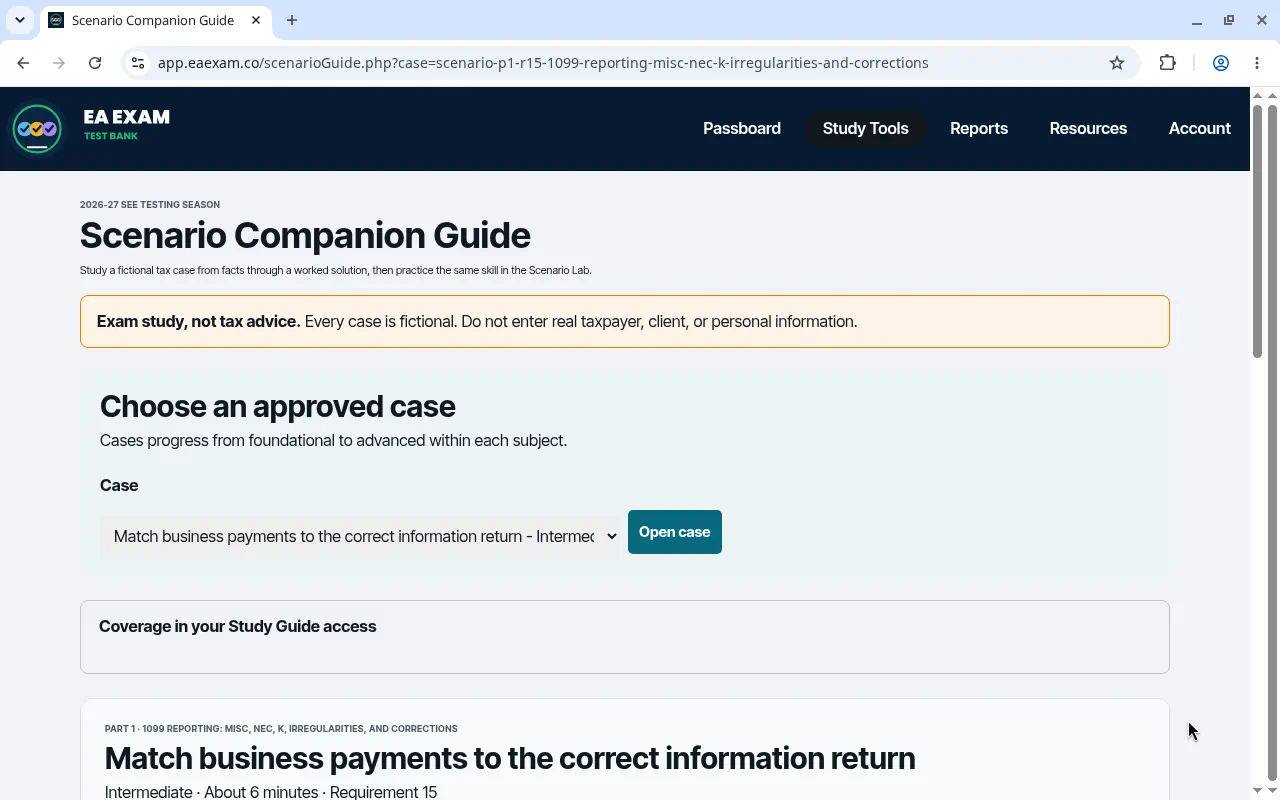Screen dimensions: 1280x800
Task: Open the Passboard menu item
Action: (742, 128)
